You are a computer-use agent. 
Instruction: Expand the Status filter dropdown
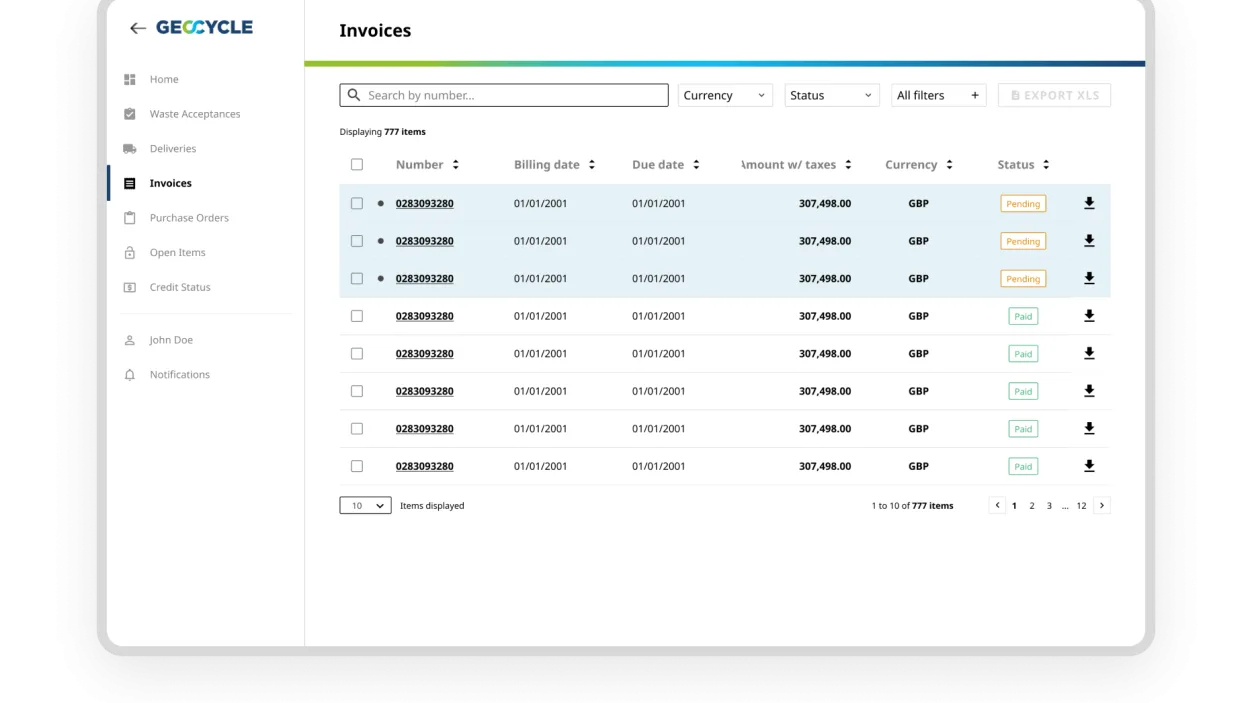tap(831, 95)
